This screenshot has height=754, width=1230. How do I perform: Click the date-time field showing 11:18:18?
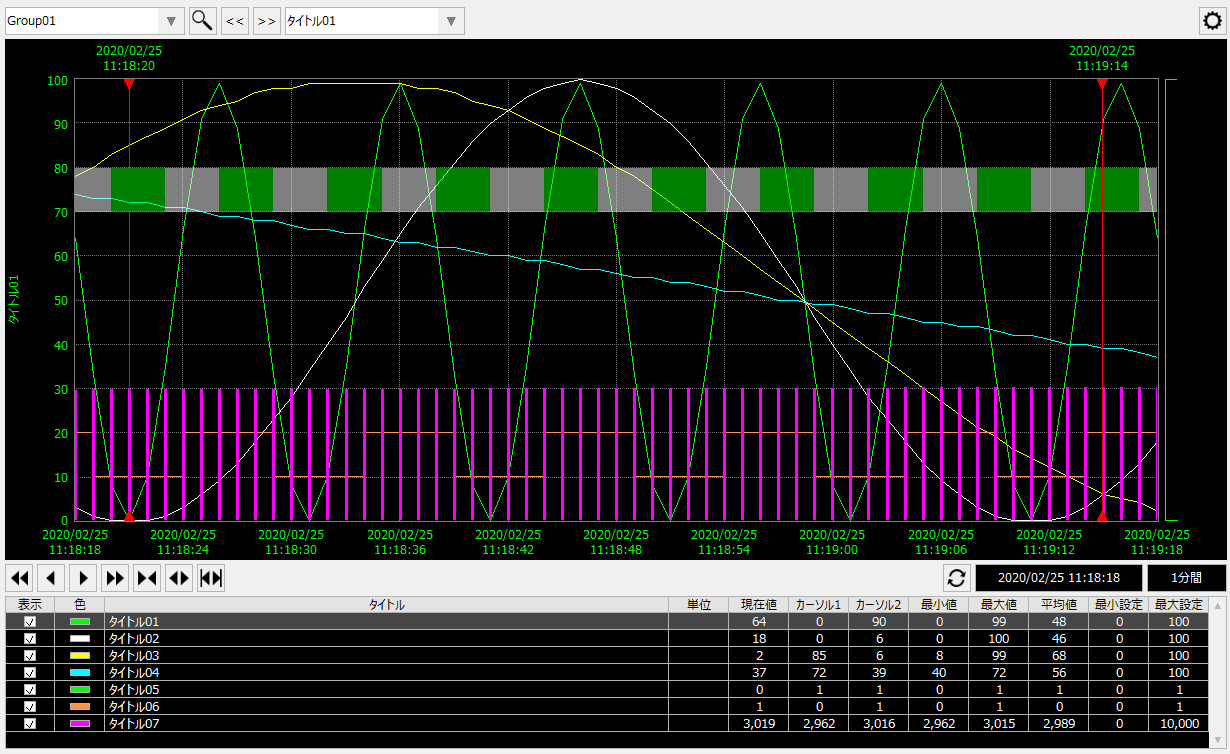1057,577
